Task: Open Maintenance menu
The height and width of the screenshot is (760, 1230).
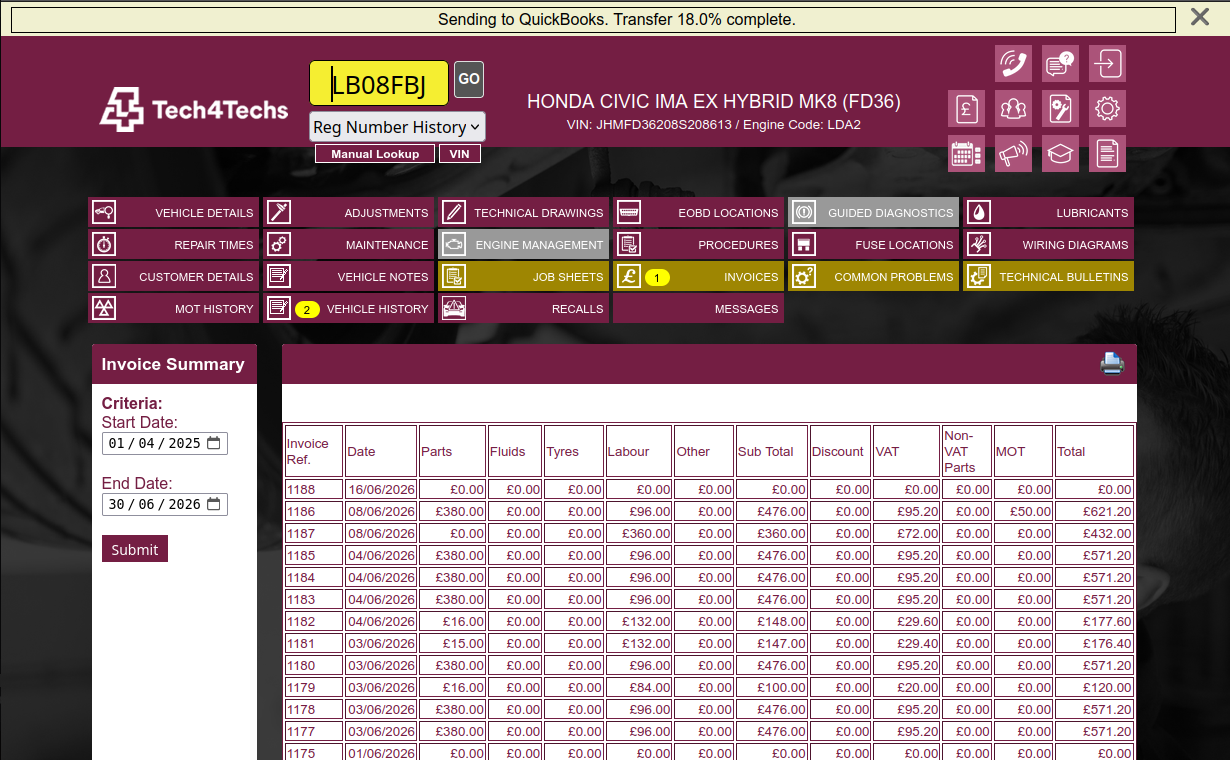Action: pos(348,244)
